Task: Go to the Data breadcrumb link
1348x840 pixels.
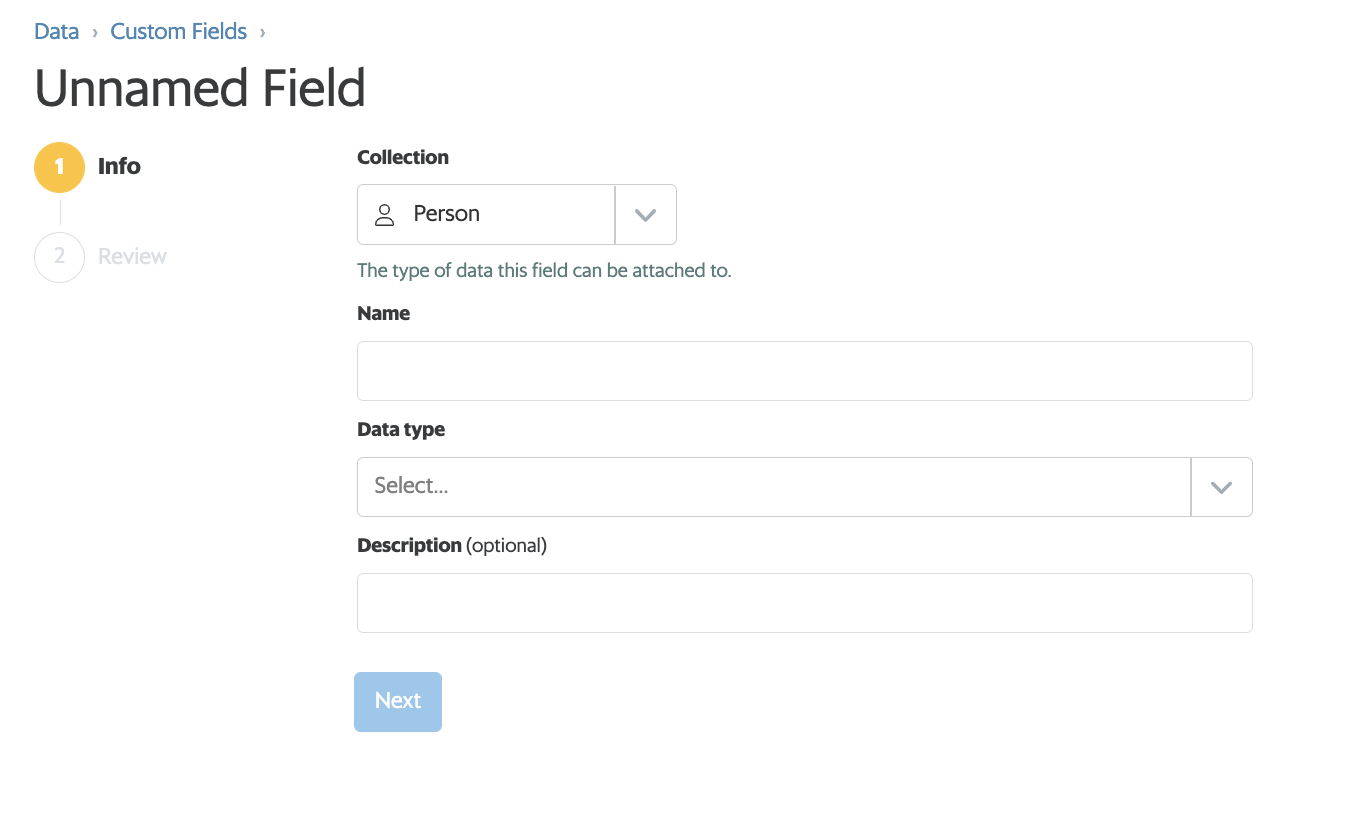Action: click(x=56, y=31)
